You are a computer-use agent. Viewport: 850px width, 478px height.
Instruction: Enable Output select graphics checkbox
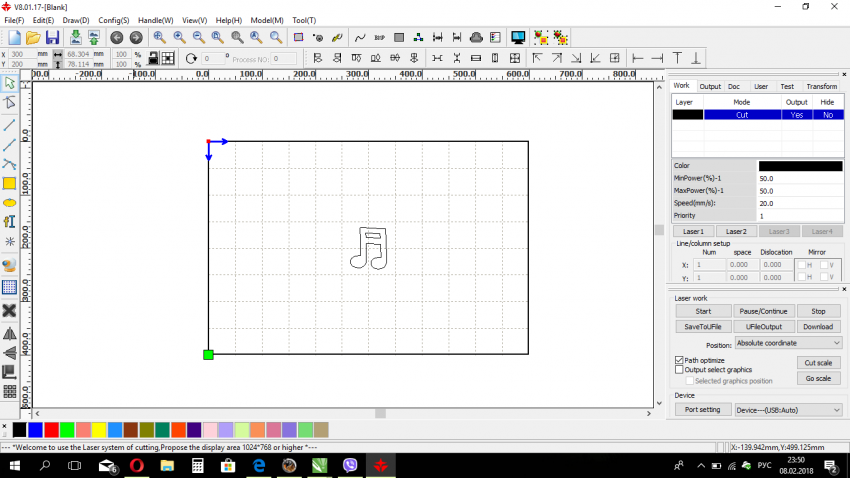[680, 370]
